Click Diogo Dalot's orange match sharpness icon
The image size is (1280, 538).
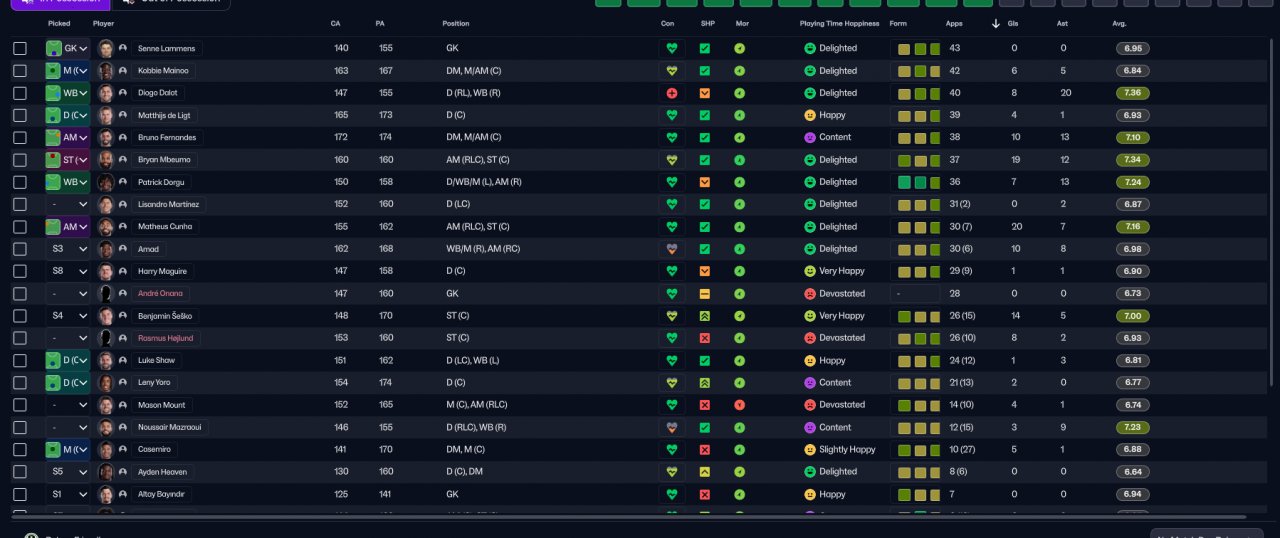pos(705,93)
